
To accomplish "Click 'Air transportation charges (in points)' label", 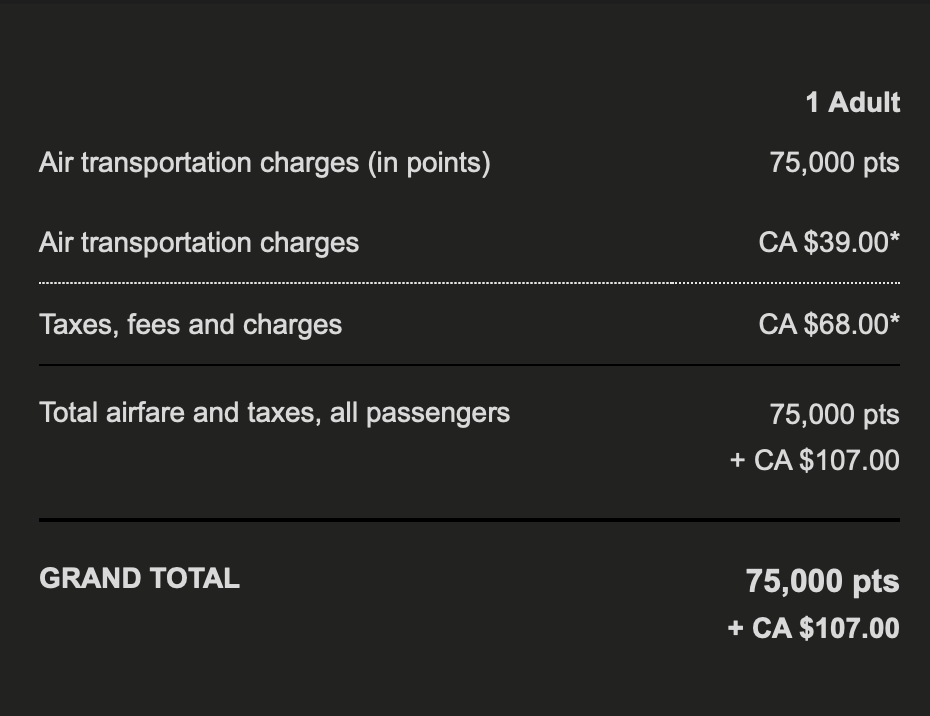I will [x=264, y=163].
